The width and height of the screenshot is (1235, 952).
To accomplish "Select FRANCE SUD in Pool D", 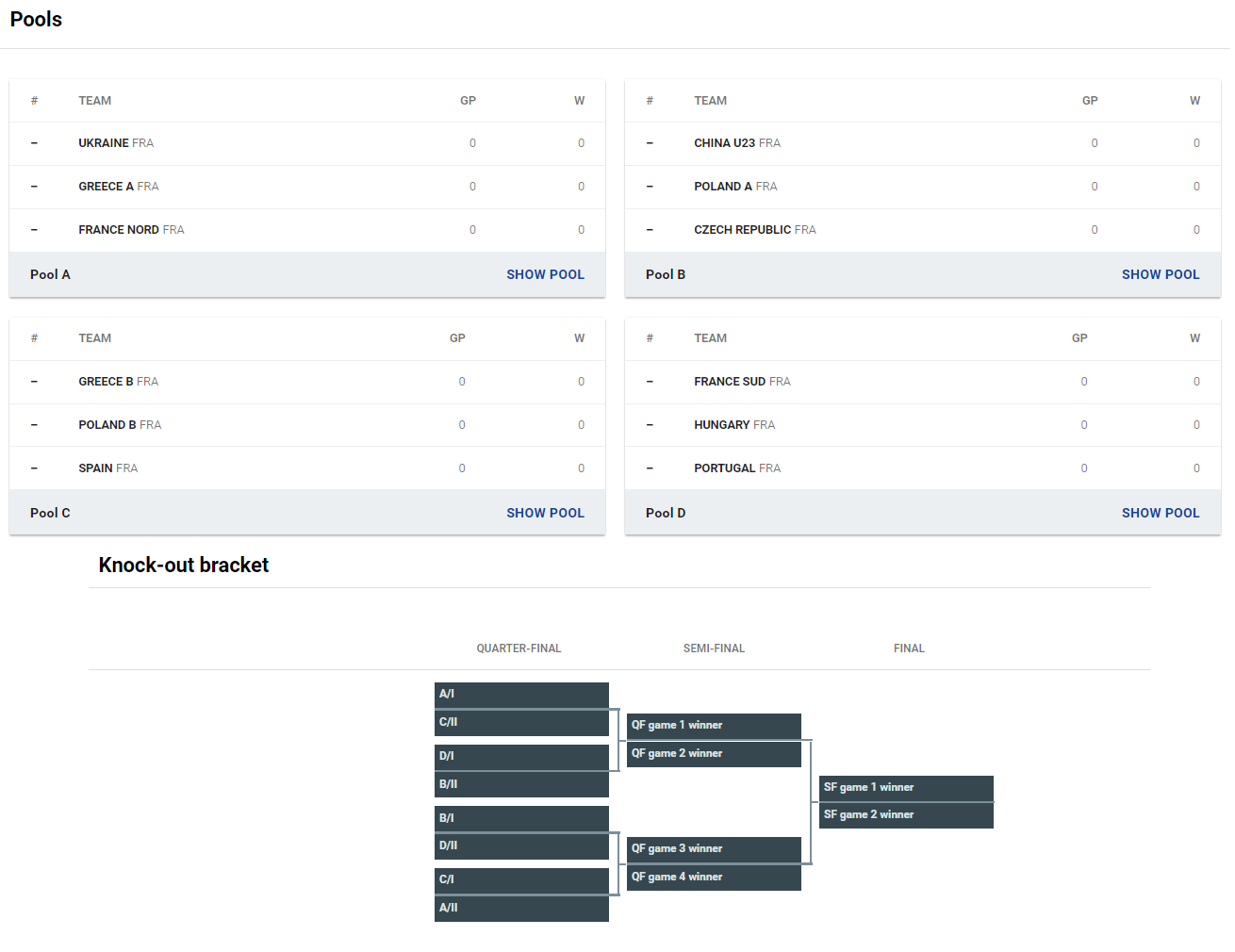I will click(x=923, y=382).
